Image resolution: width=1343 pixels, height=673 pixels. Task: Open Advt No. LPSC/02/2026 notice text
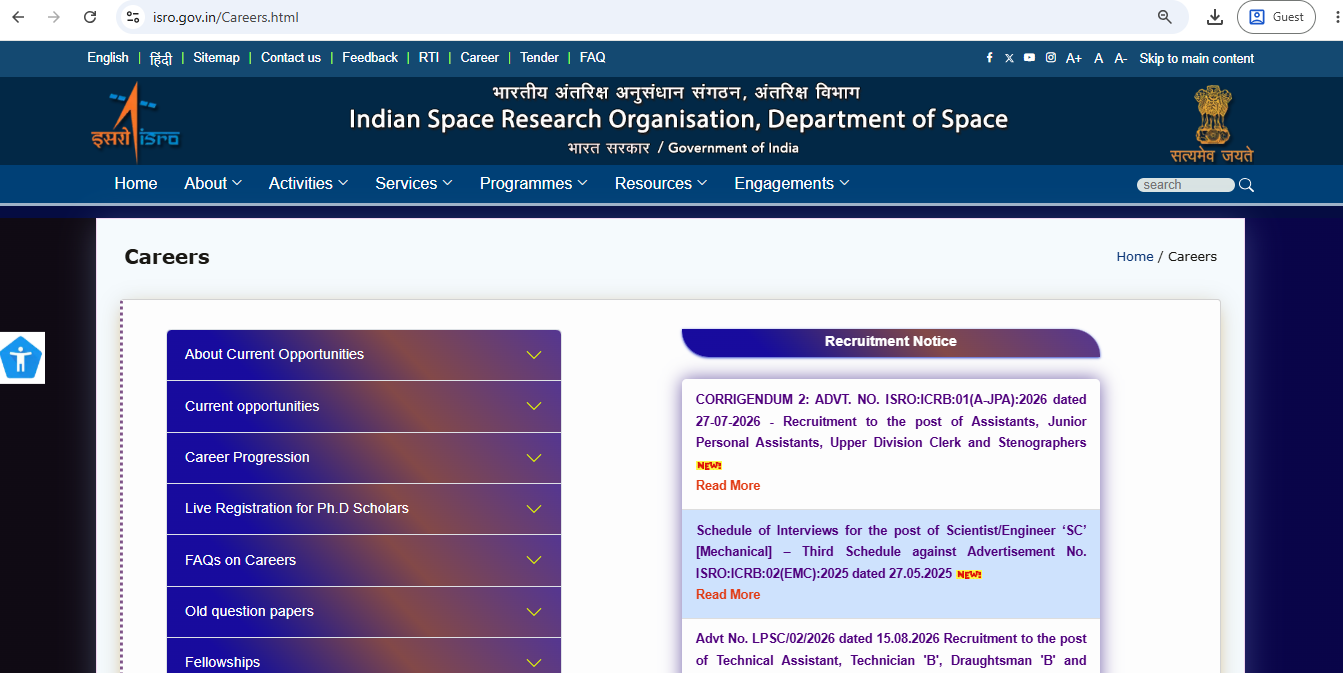[x=891, y=650]
